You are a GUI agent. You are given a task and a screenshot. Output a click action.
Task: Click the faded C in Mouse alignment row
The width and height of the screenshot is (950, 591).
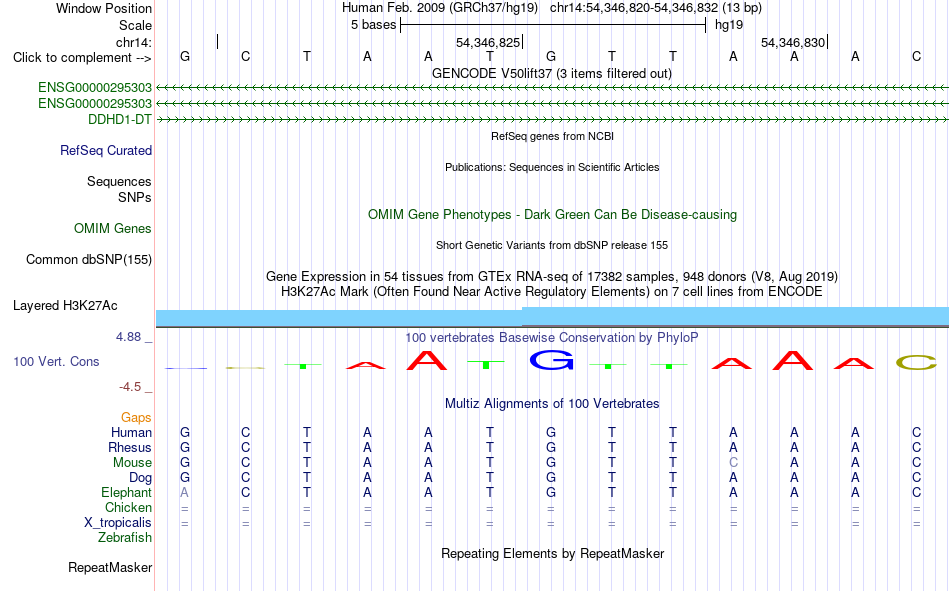[733, 462]
